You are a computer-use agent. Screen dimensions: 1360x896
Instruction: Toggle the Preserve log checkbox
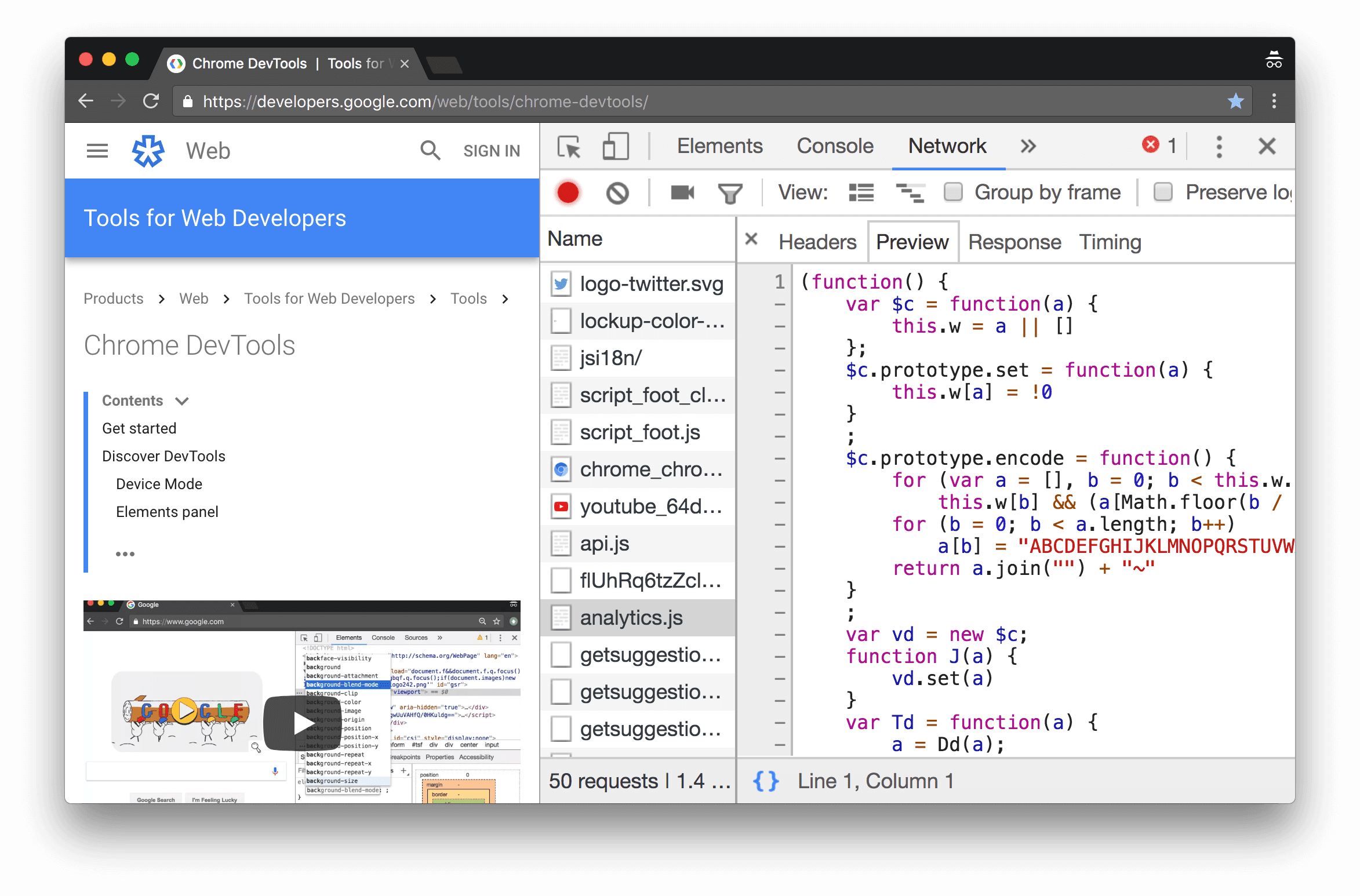1163,193
